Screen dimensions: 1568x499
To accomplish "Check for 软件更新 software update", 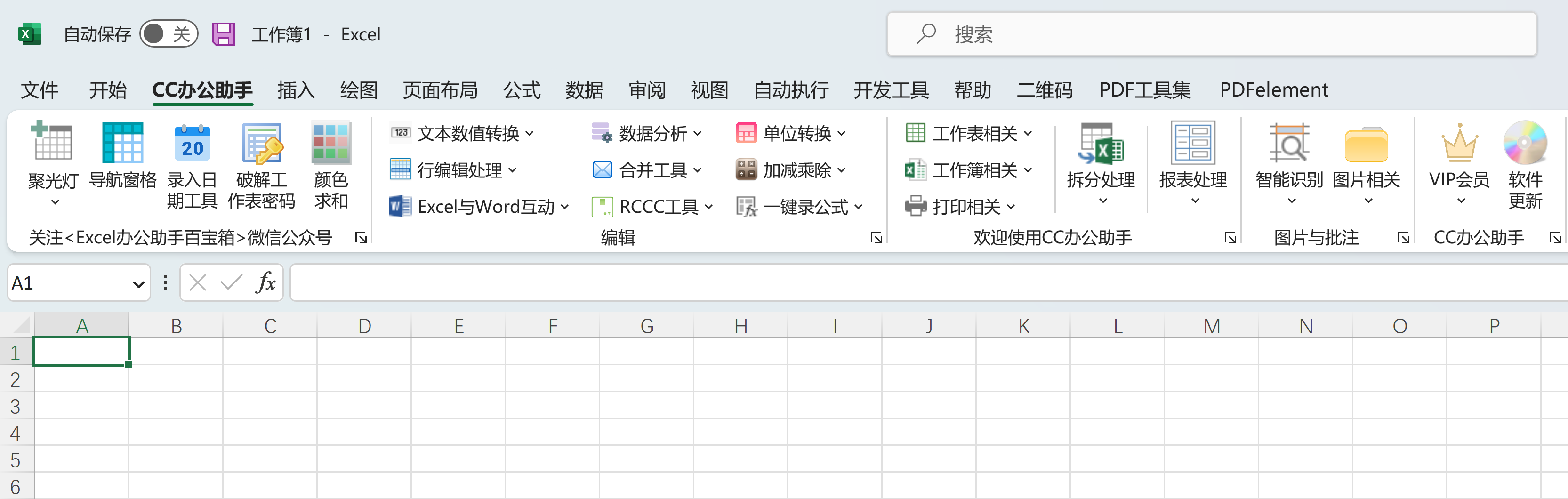I will coord(1525,166).
